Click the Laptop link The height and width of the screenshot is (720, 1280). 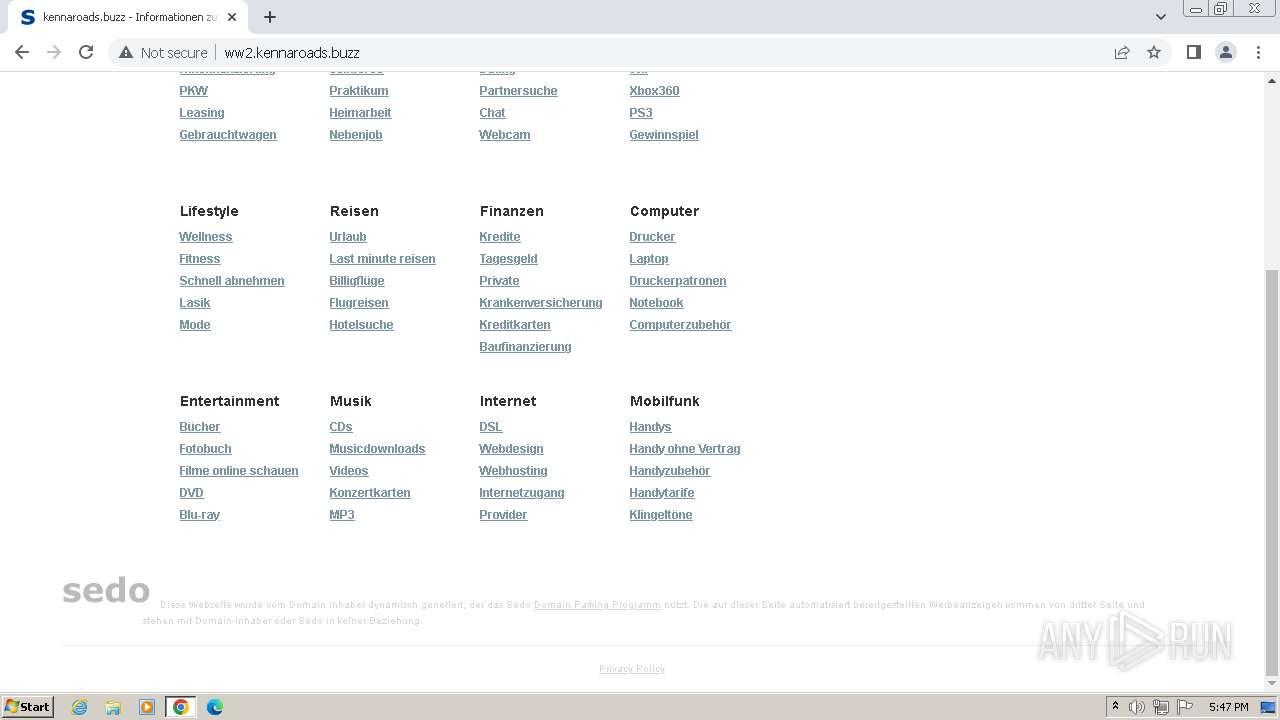point(649,259)
